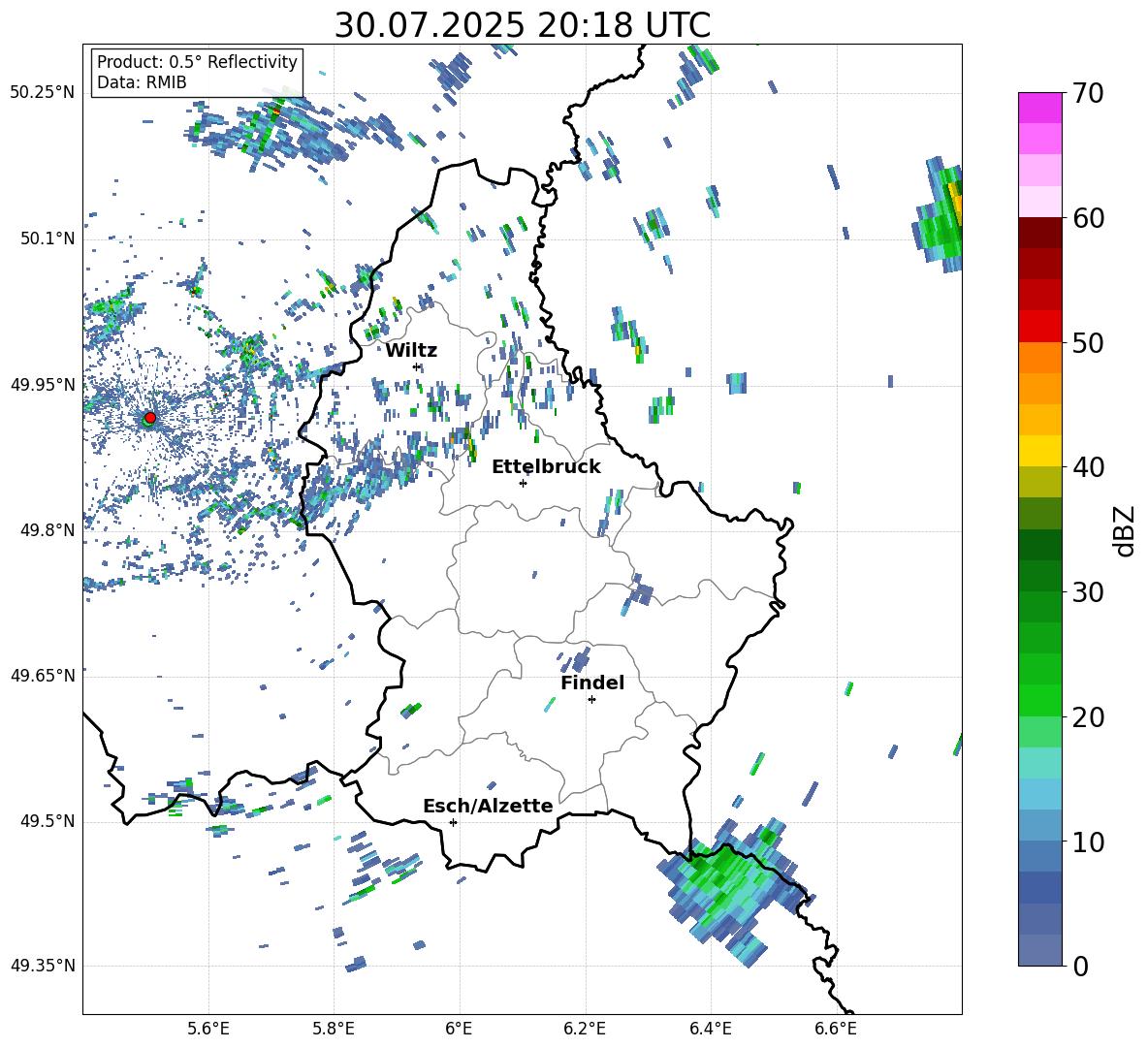Click the colorbar tick label 50
This screenshot has width=1148, height=1048.
(x=1088, y=342)
